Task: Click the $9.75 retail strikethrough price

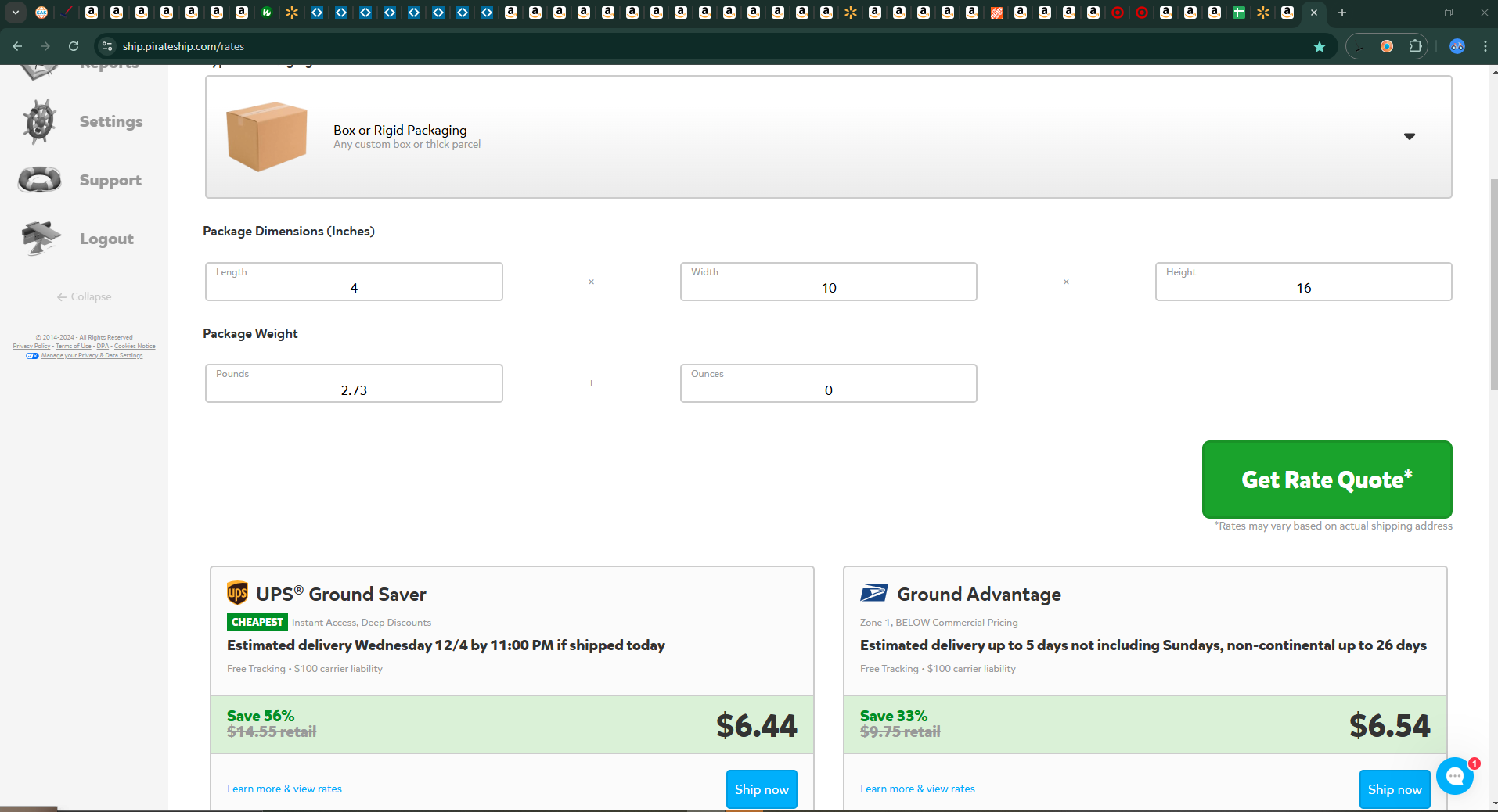Action: (x=900, y=732)
